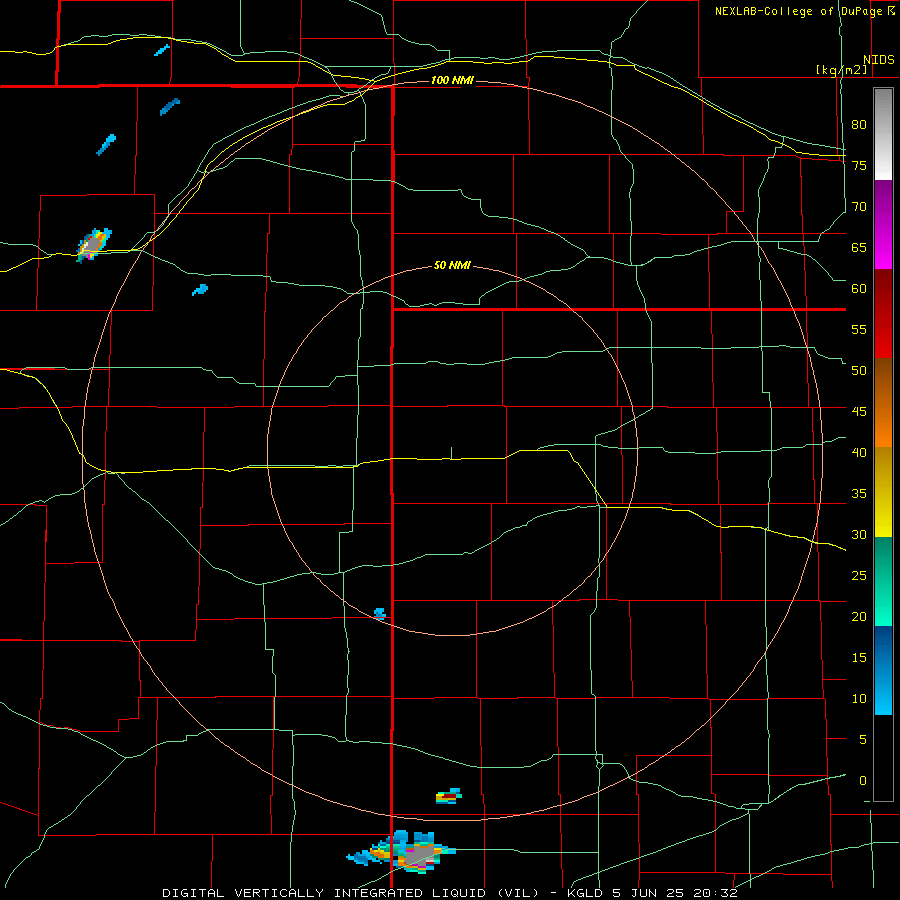900x900 pixels.
Task: Click the small multicolor cell just inside 100 NMI ring
Action: tap(449, 796)
